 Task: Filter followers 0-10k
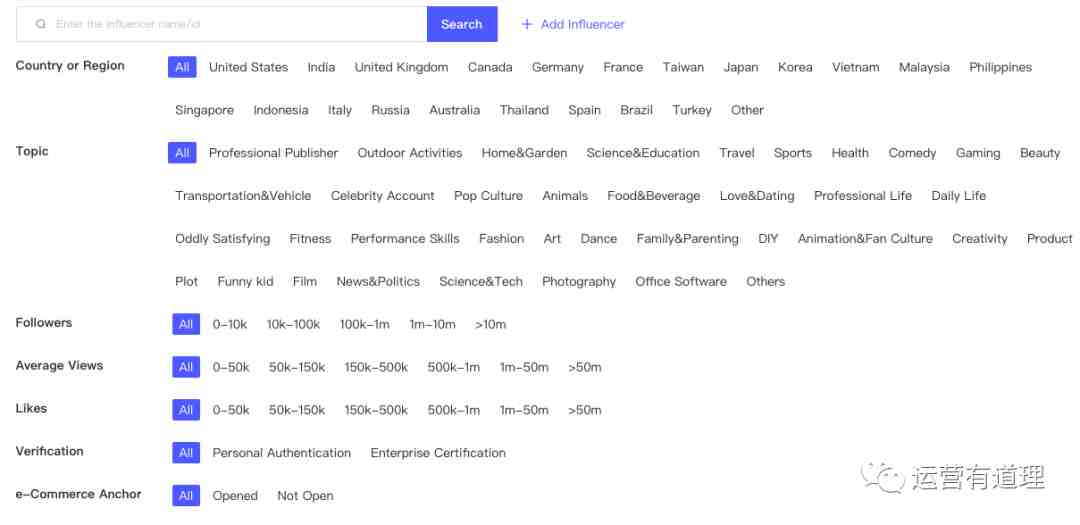(x=229, y=324)
